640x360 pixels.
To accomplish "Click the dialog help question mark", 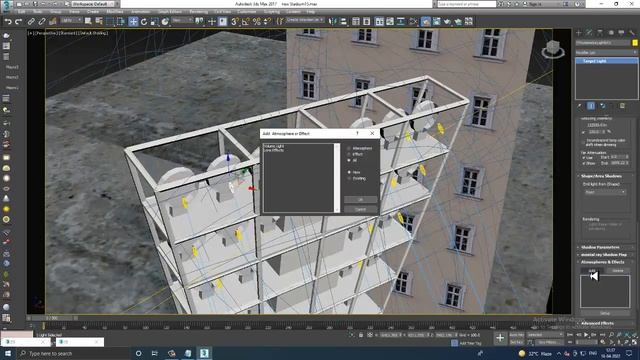I will (357, 133).
